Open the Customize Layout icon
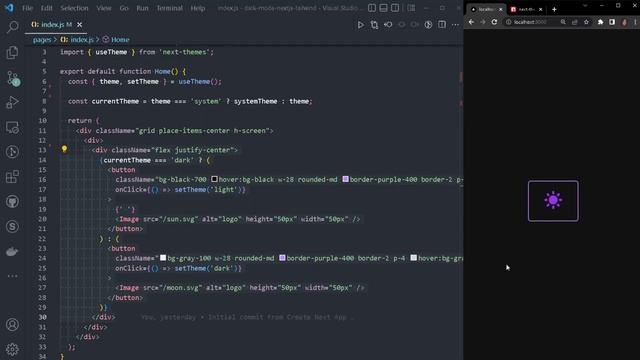This screenshot has height=360, width=640. (411, 8)
